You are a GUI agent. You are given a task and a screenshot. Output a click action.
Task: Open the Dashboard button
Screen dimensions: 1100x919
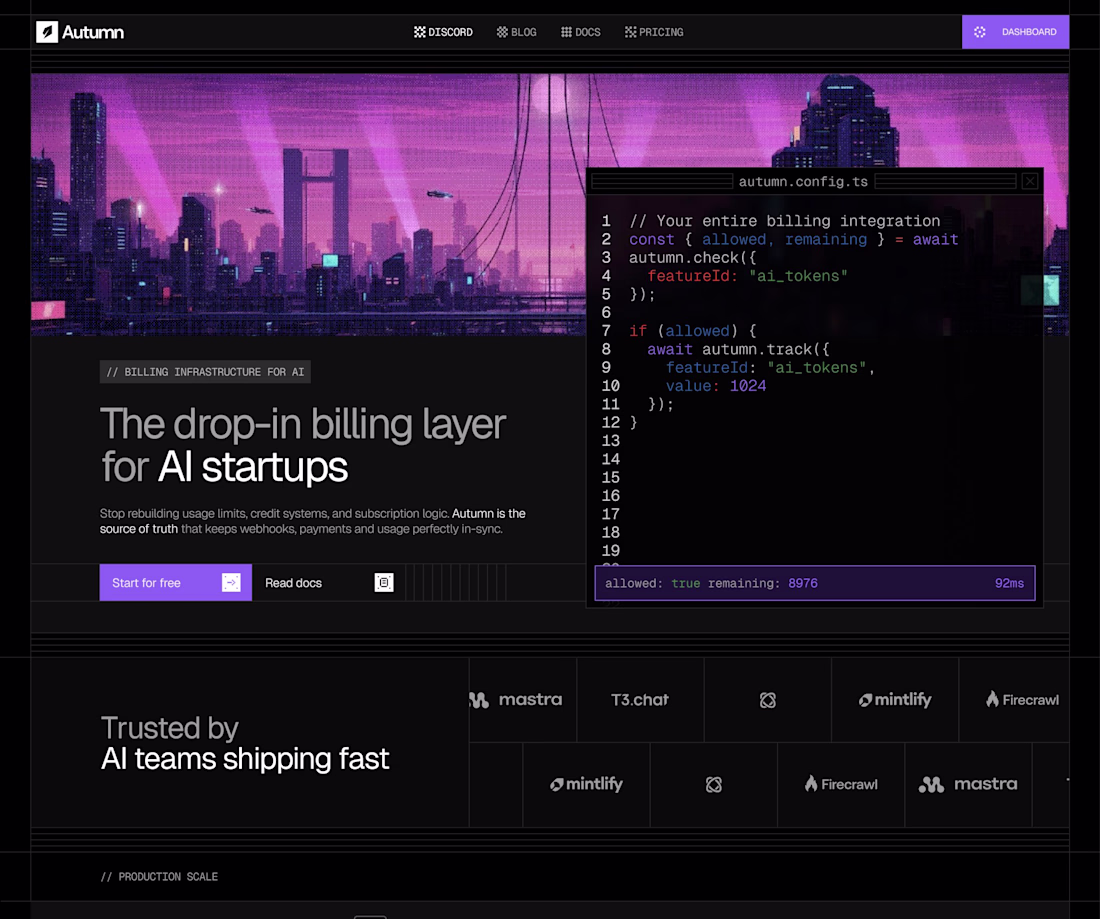point(1015,32)
